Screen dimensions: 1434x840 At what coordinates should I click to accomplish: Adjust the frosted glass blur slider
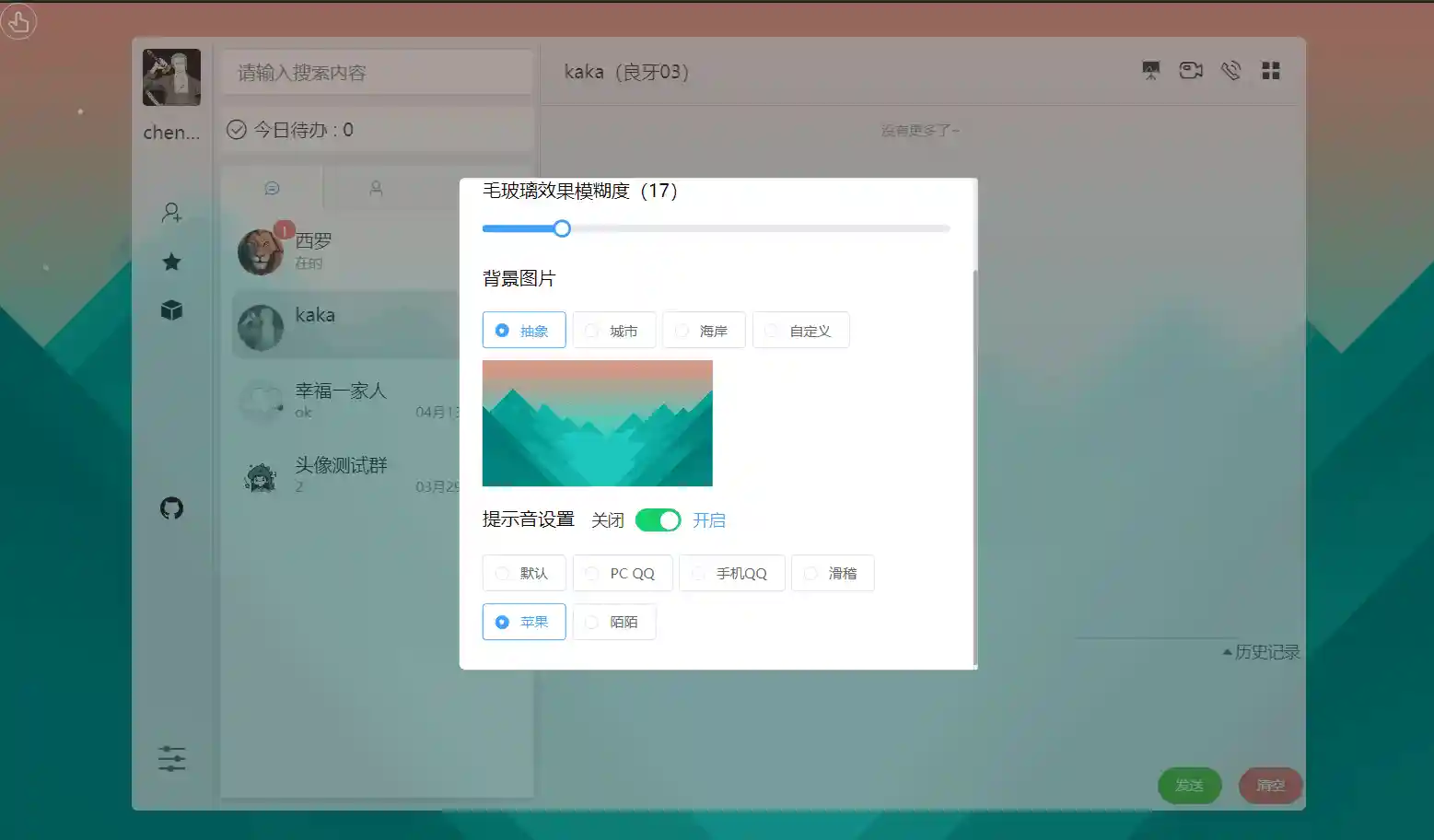tap(562, 228)
